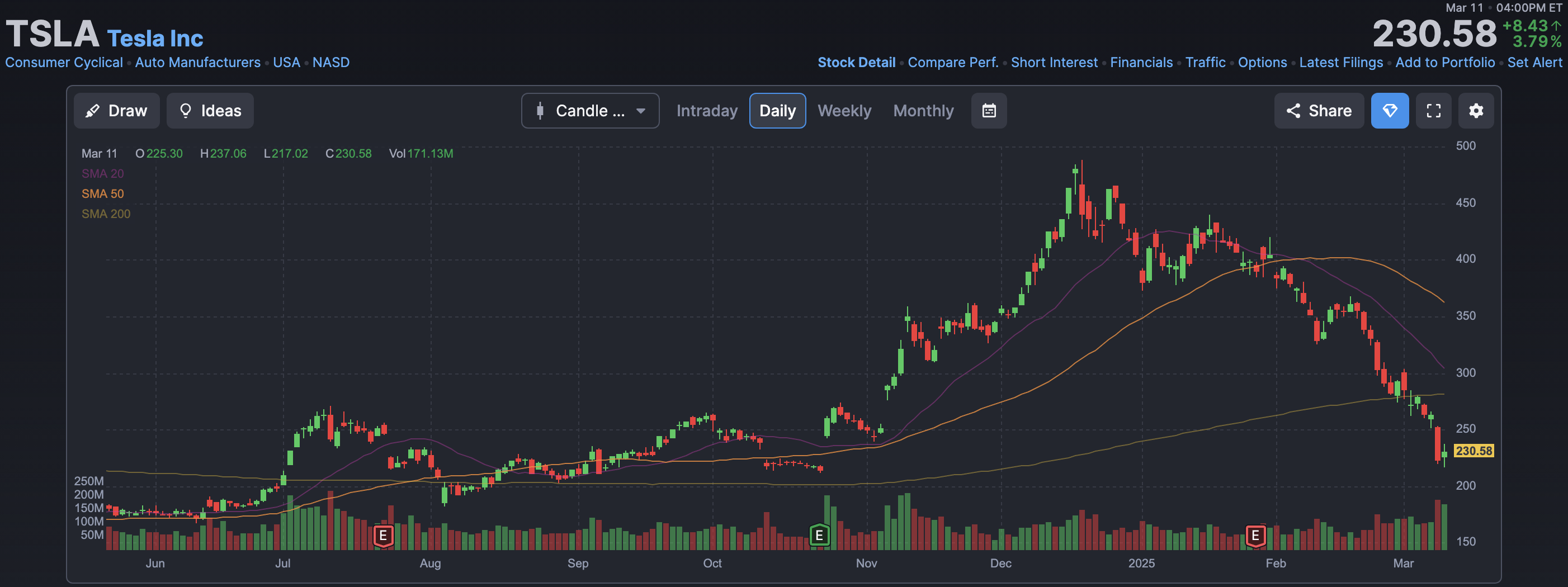The image size is (1568, 587).
Task: Click Add to Portfolio
Action: 1445,63
